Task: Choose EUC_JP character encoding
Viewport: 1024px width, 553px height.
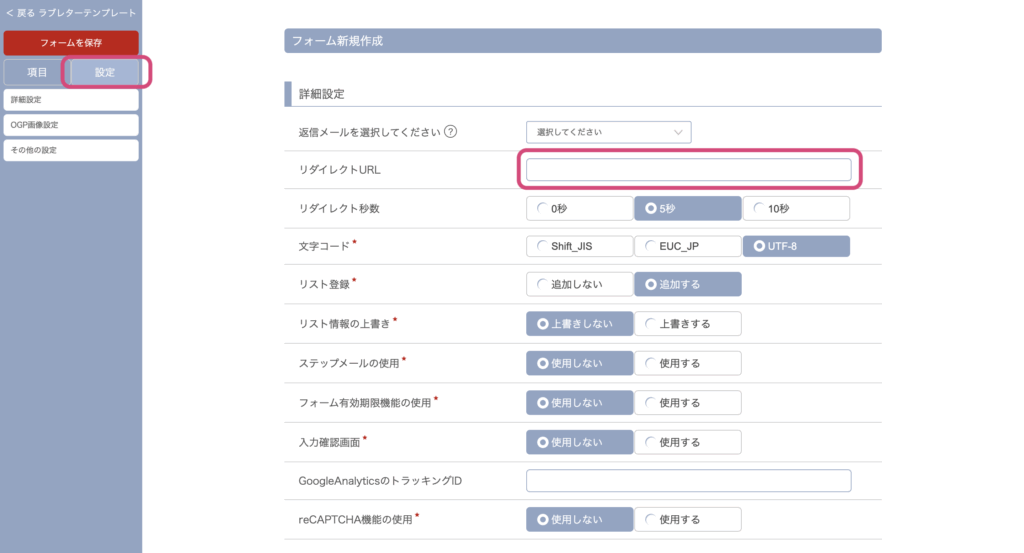Action: pos(688,246)
